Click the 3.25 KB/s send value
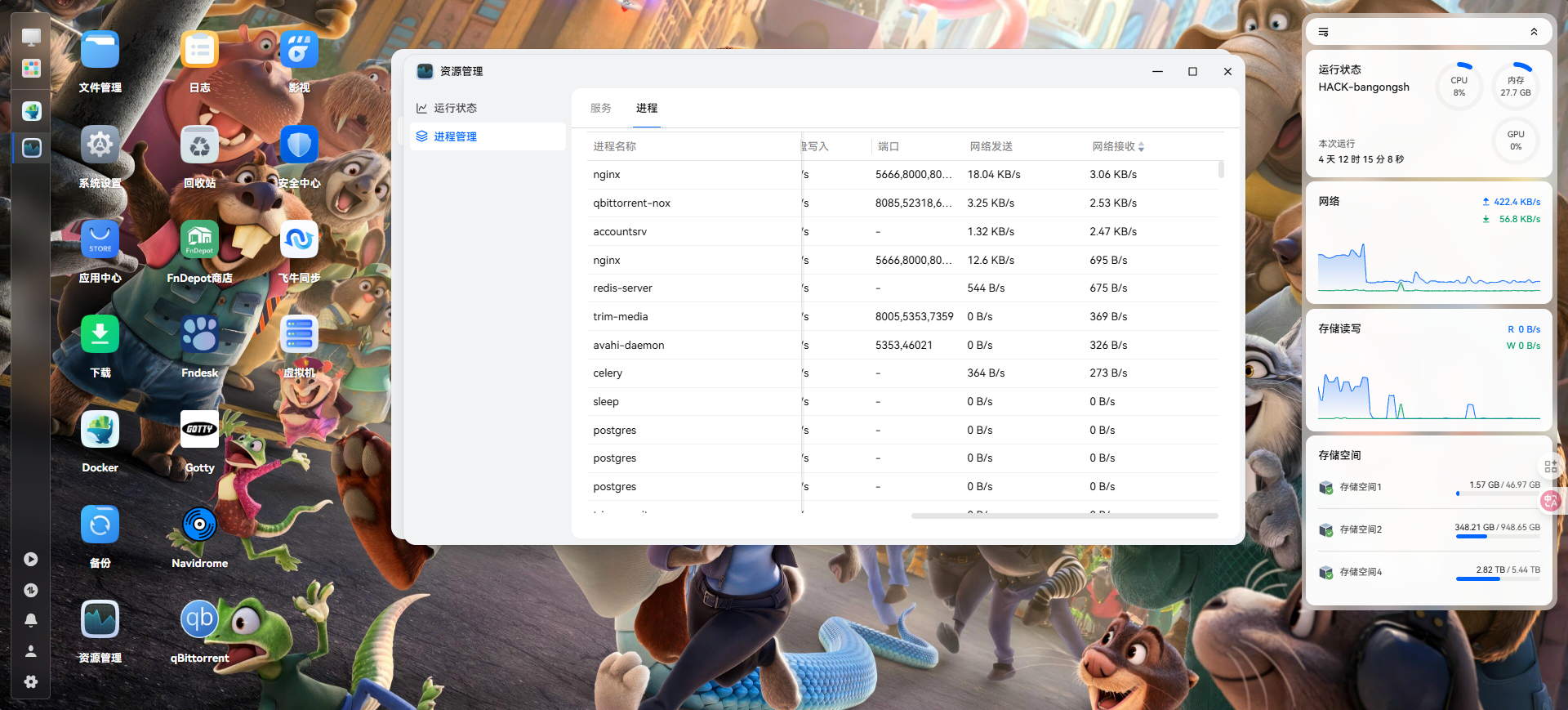The image size is (1568, 710). coord(991,203)
